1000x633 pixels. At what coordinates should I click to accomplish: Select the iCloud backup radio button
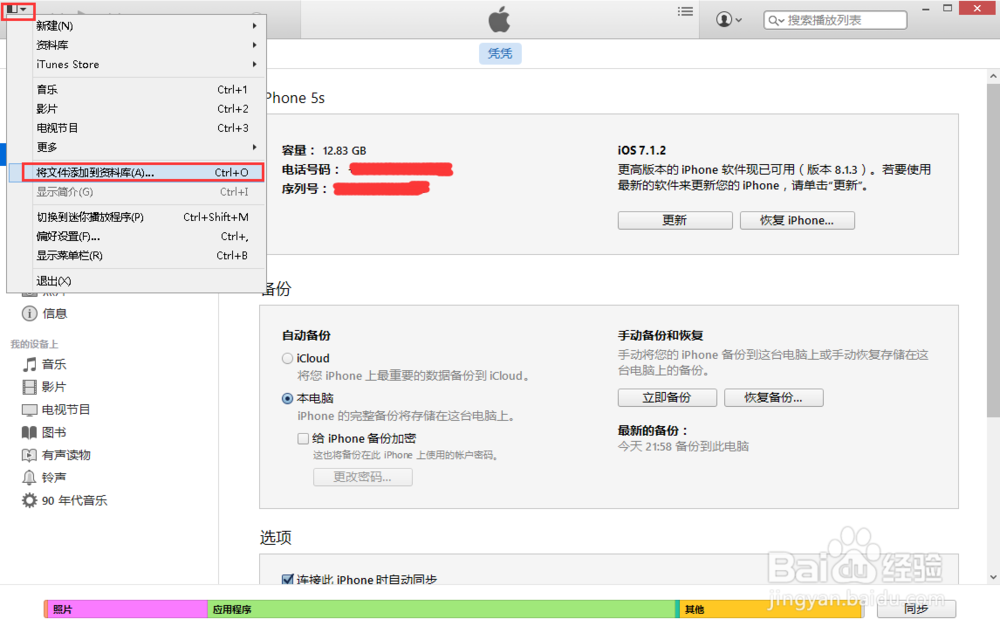(x=288, y=359)
